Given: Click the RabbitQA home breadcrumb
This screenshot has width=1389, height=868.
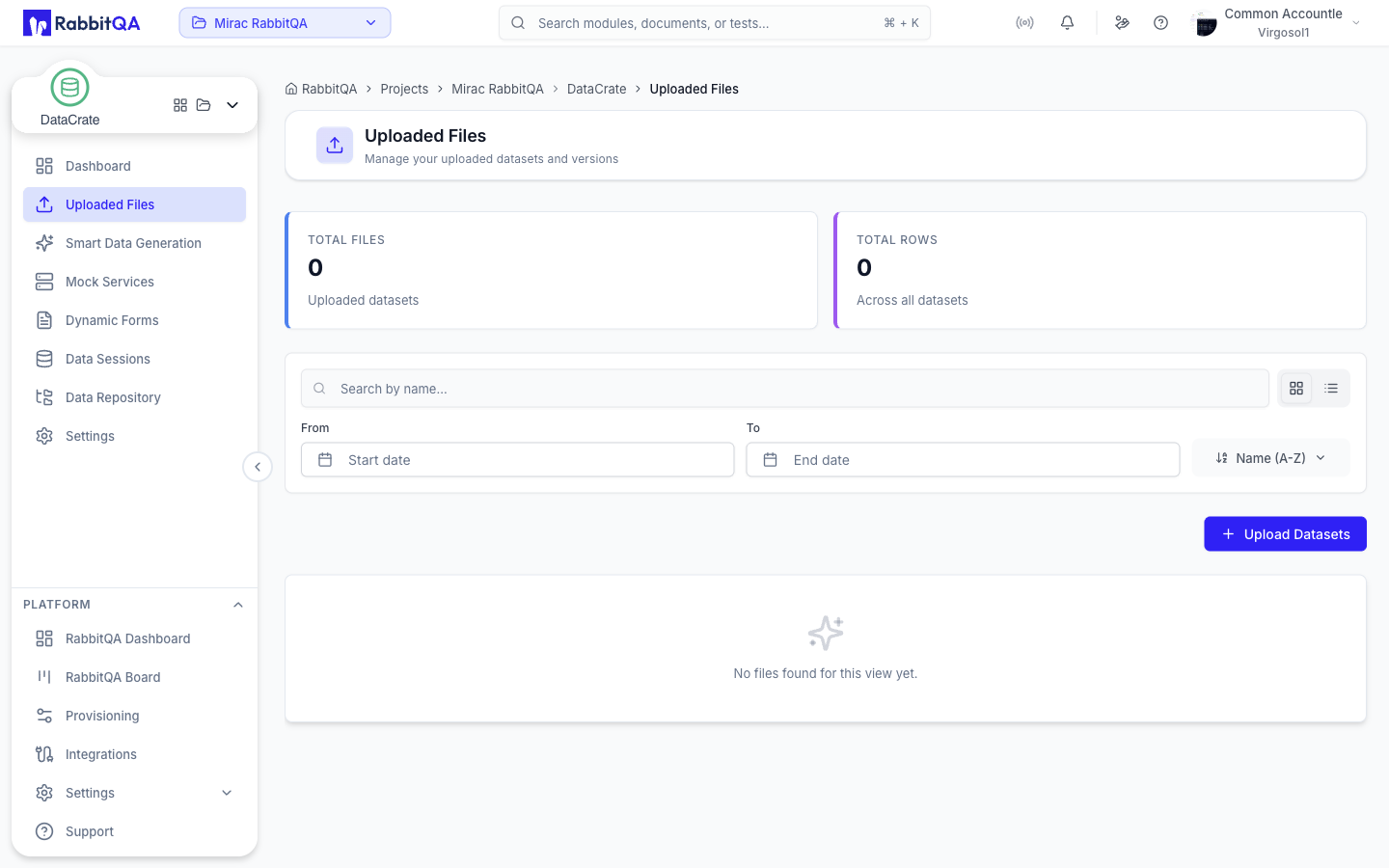Looking at the screenshot, I should (x=321, y=89).
